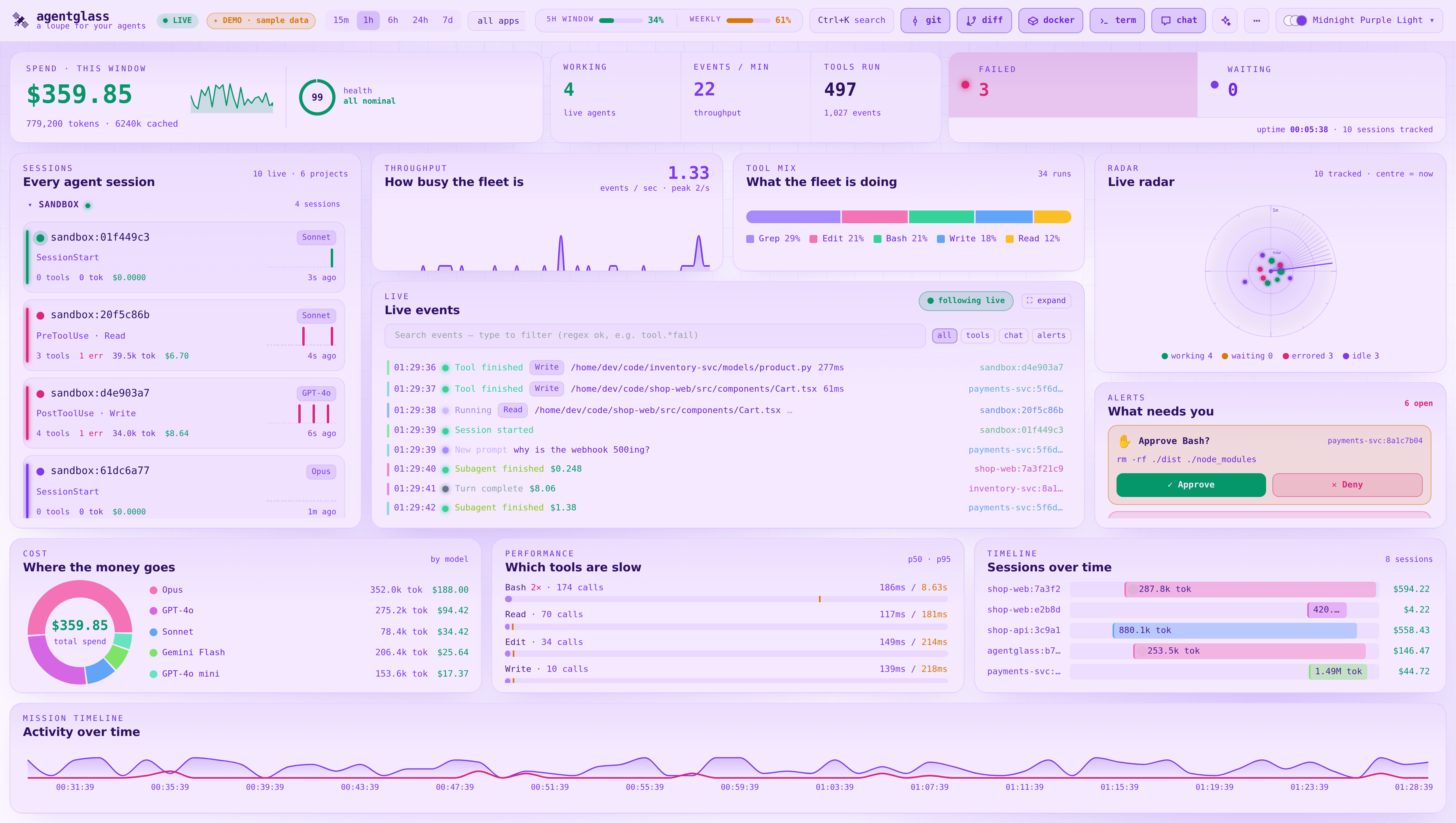Click the Write tag on 01:29:37 event
The height and width of the screenshot is (823, 1456).
546,389
